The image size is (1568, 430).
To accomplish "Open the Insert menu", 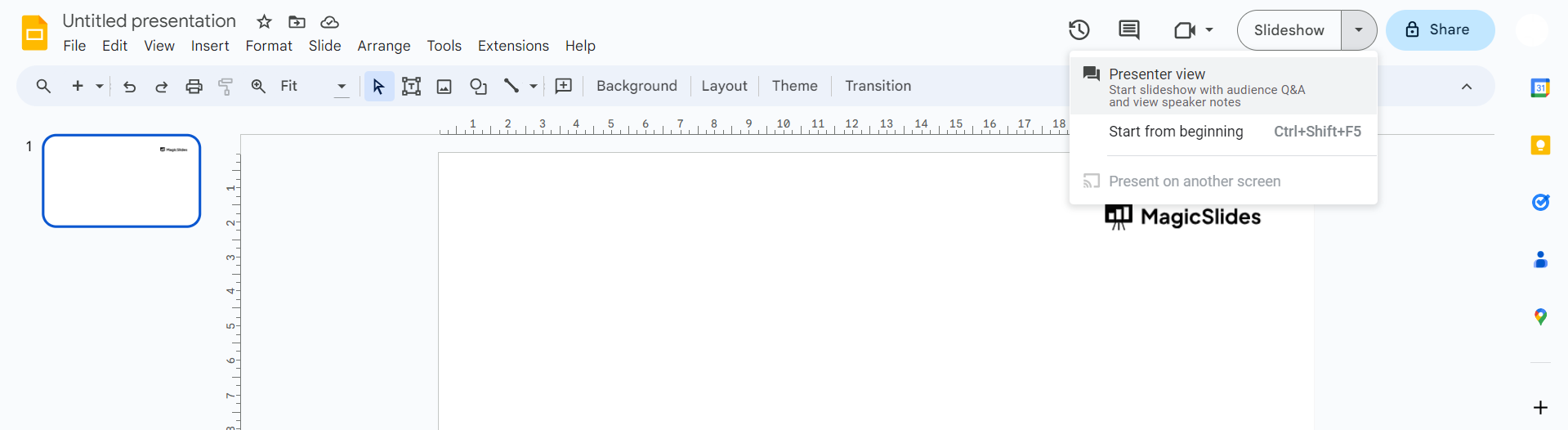I will (210, 46).
